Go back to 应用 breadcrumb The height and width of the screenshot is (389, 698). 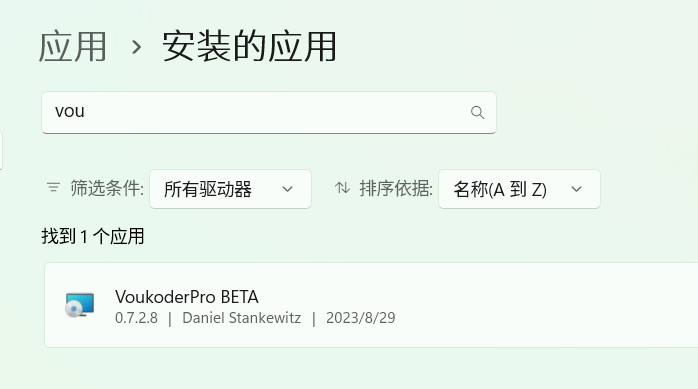pyautogui.click(x=73, y=47)
